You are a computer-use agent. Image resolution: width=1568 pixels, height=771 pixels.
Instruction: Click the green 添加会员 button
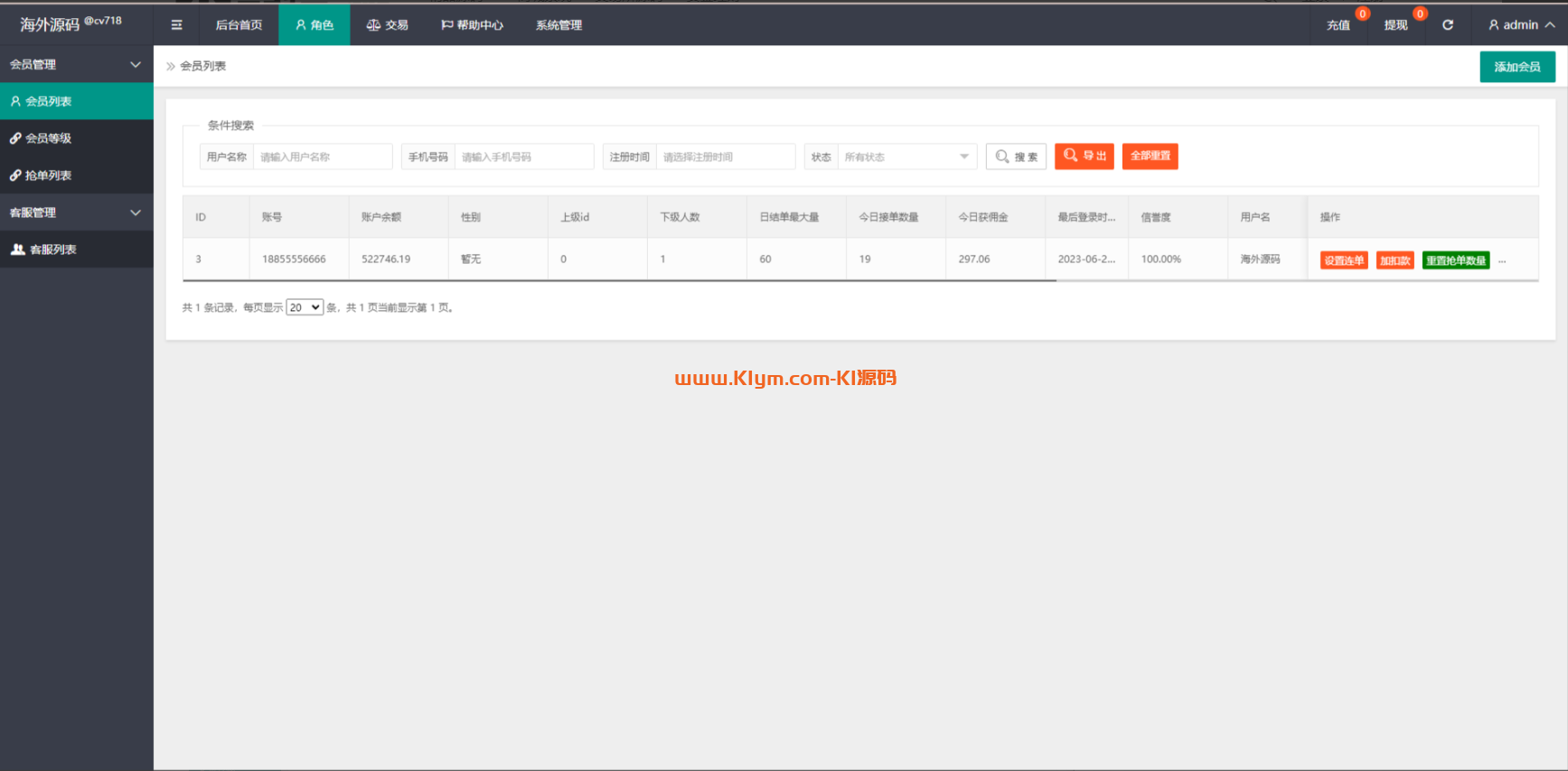(1517, 67)
